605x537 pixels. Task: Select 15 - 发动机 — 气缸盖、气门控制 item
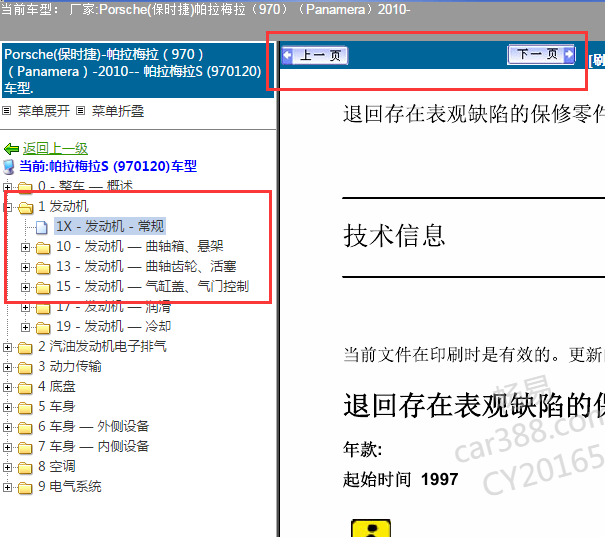(x=152, y=286)
